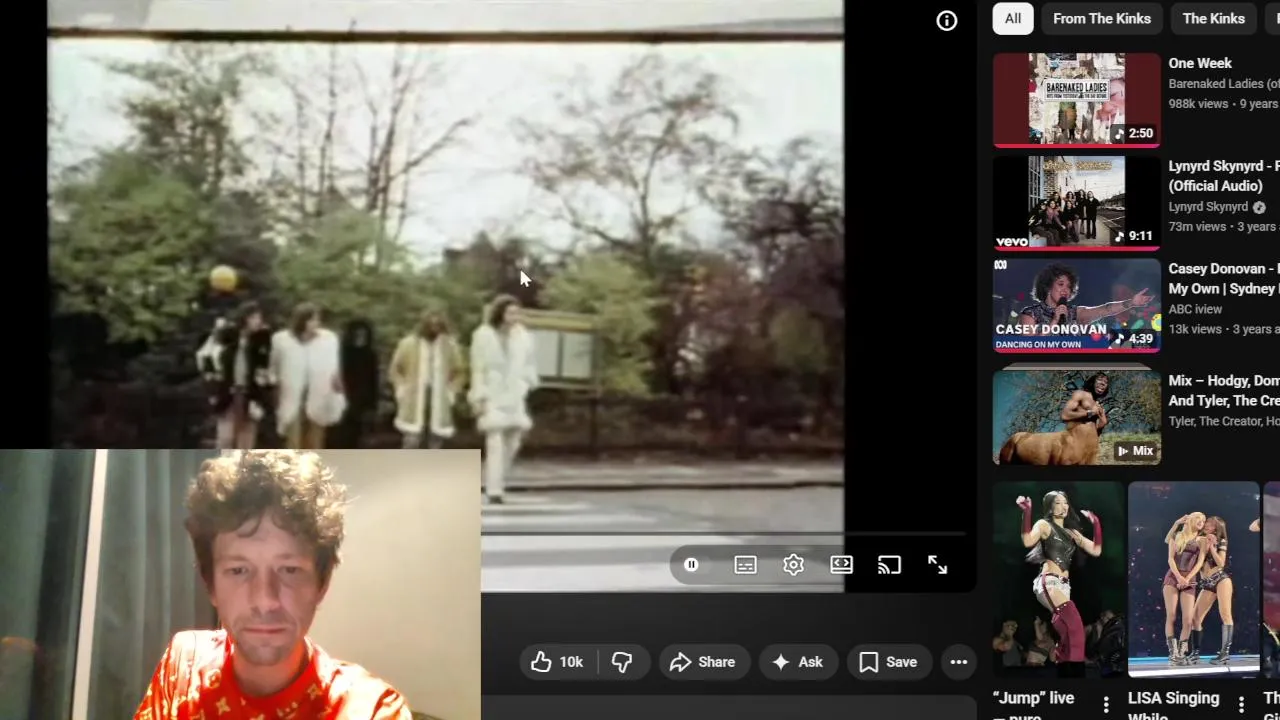Save the video to a playlist
The height and width of the screenshot is (720, 1280).
point(888,662)
